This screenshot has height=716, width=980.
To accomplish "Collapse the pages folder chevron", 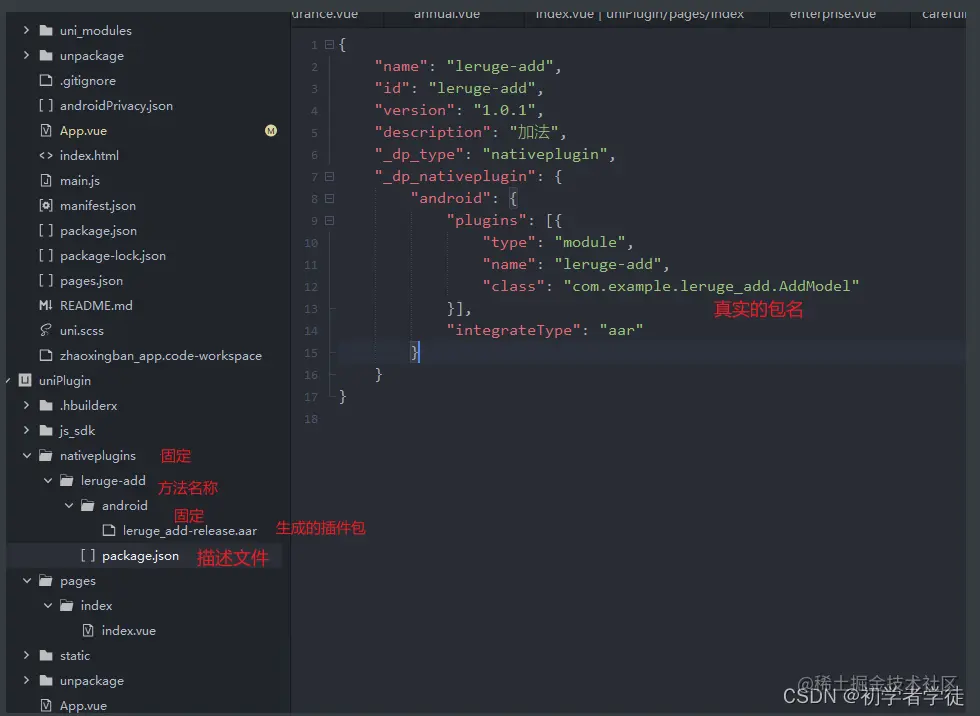I will point(26,580).
